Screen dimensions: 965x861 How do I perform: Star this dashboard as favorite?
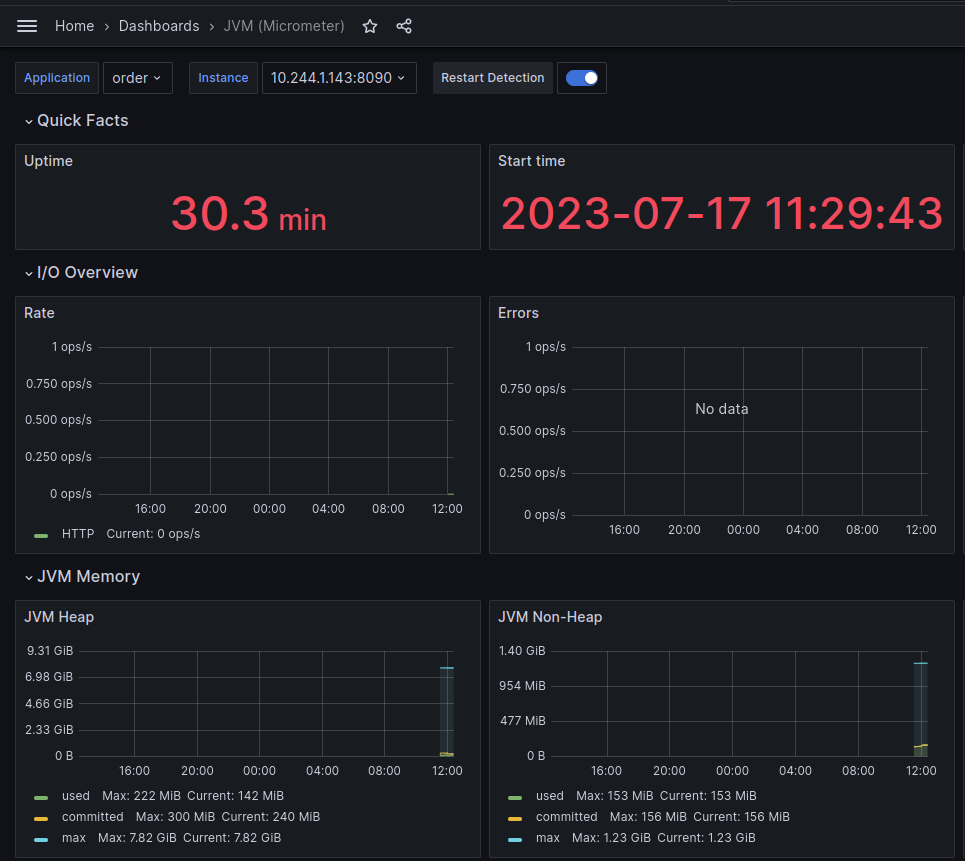[370, 26]
